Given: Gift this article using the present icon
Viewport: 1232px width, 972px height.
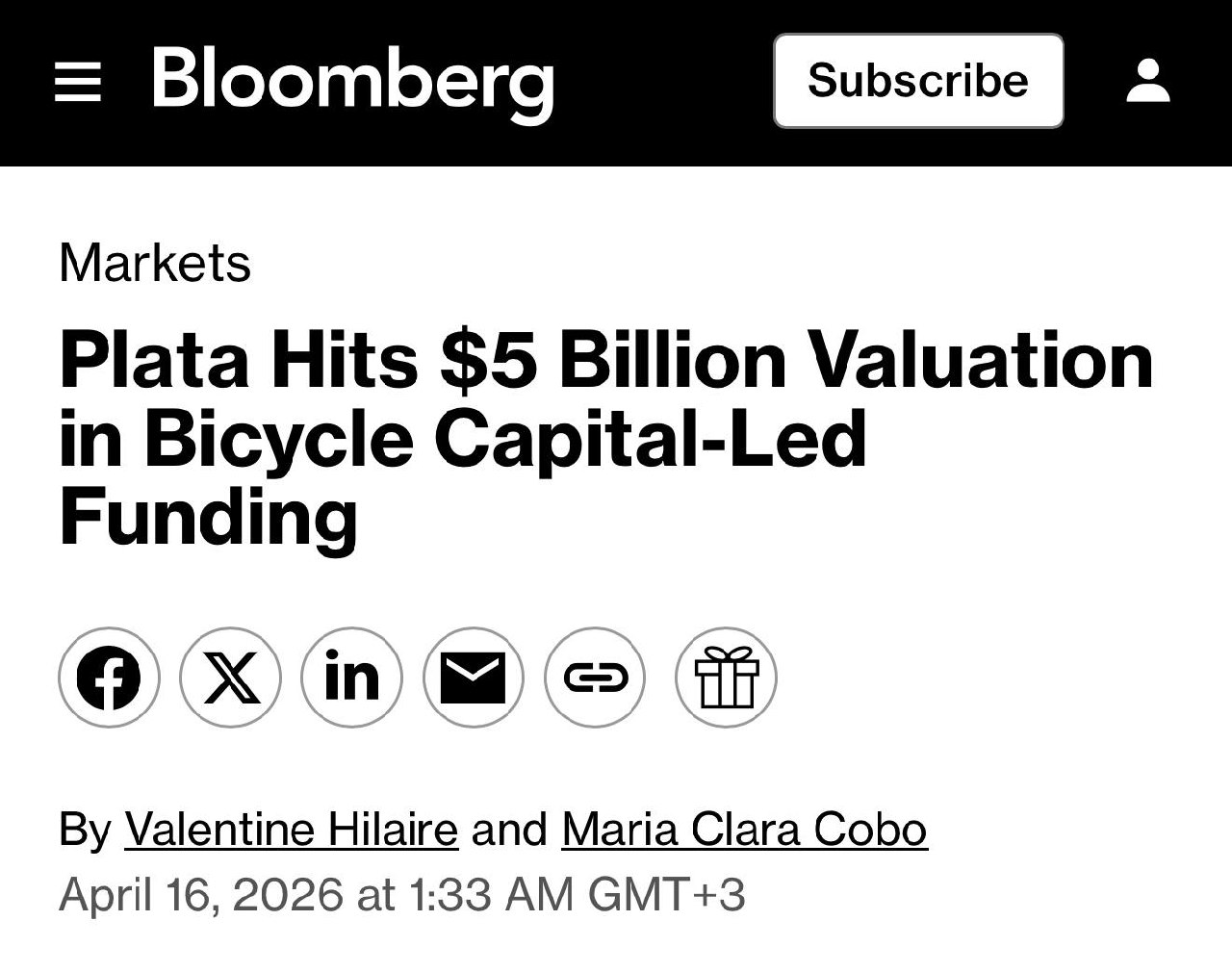Looking at the screenshot, I should click(726, 678).
